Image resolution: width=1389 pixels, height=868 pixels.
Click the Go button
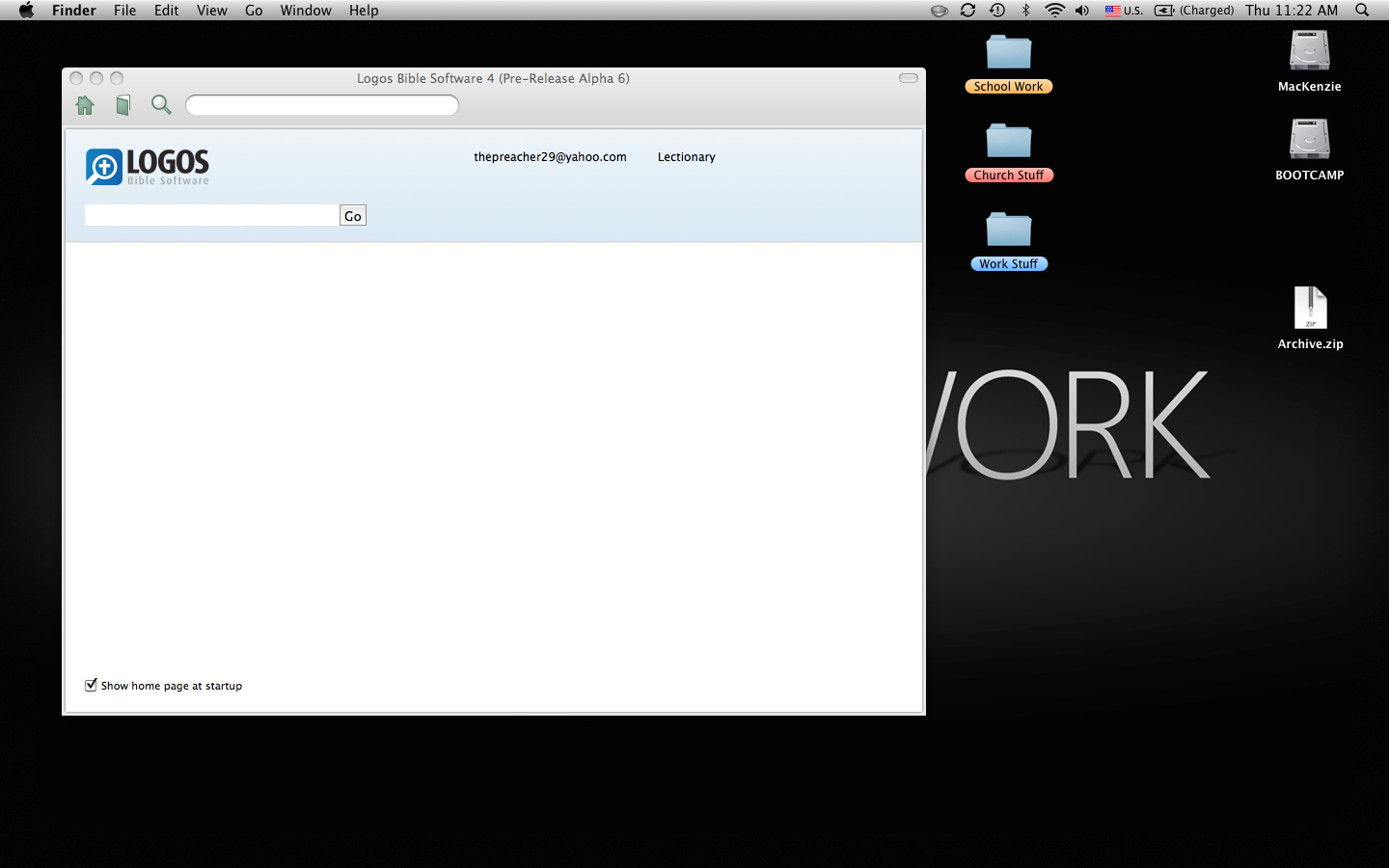pos(353,215)
